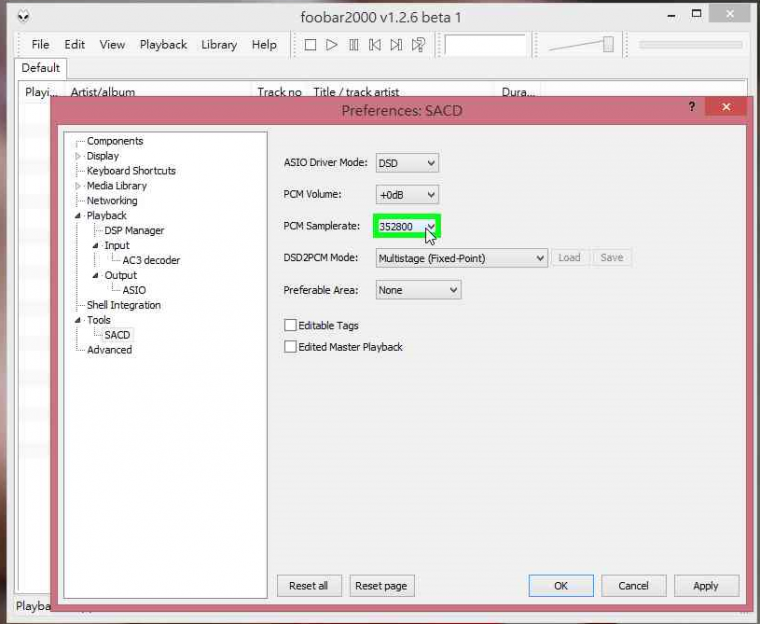760x624 pixels.
Task: Click the foobar2000 alien logo icon
Action: [23, 16]
